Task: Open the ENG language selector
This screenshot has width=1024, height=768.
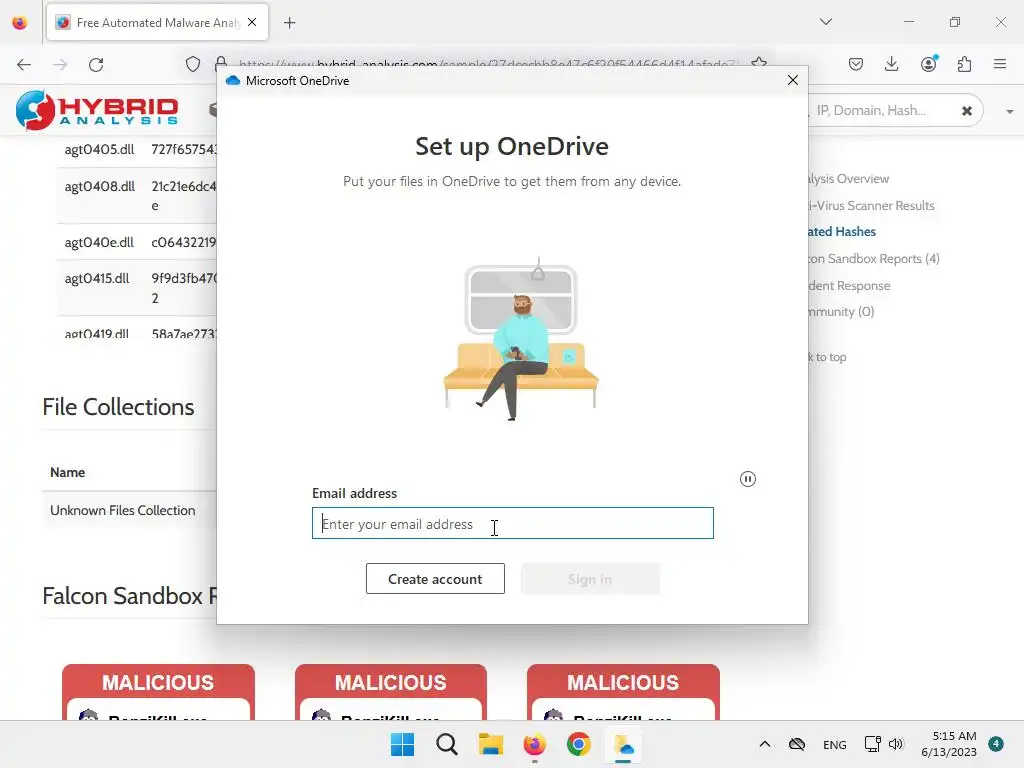Action: pyautogui.click(x=835, y=744)
